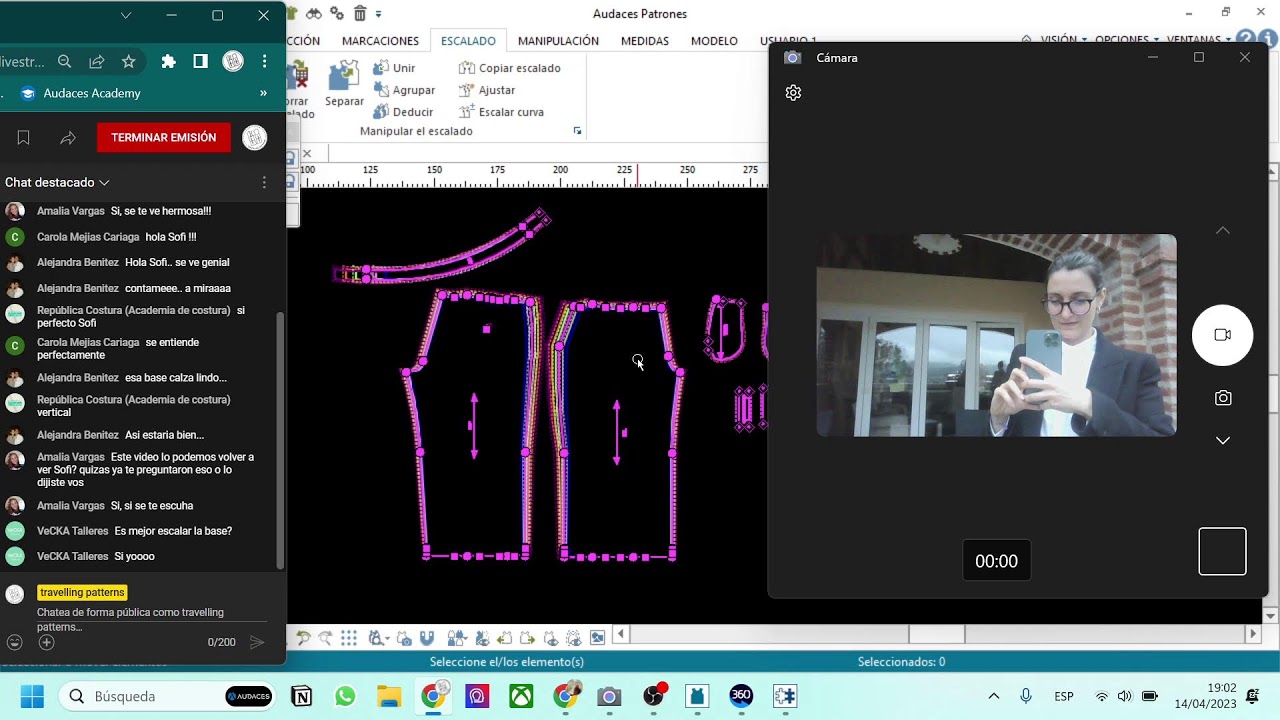Click the video record button in Camera
The image size is (1280, 720).
pos(1222,335)
